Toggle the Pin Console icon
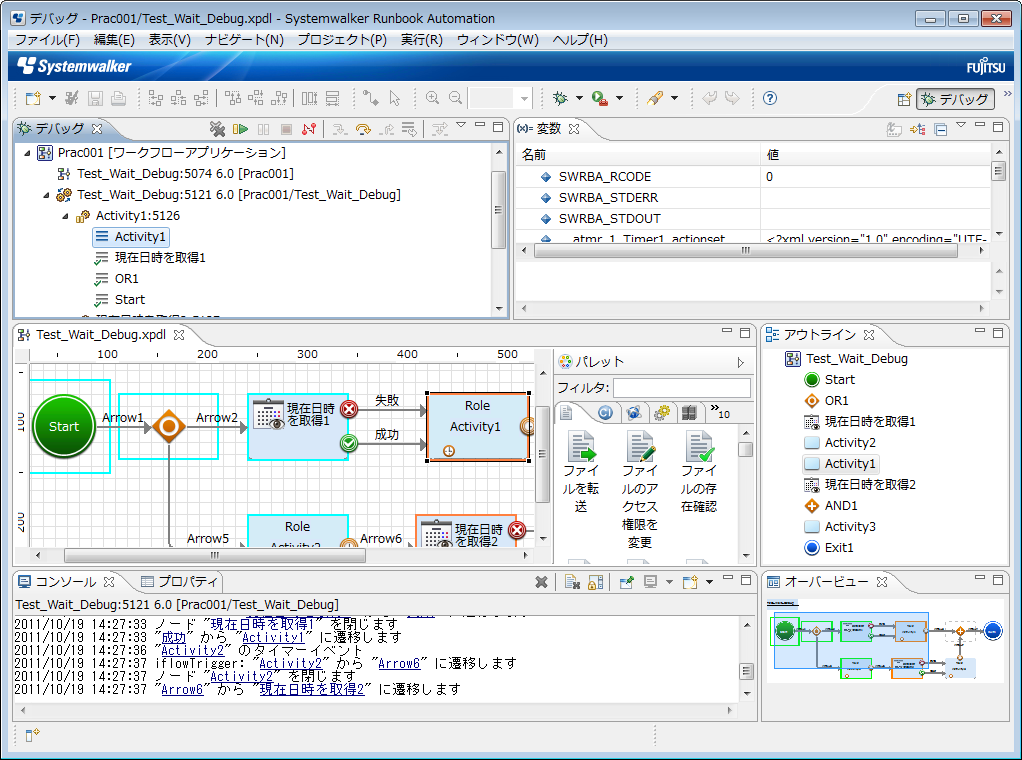Viewport: 1022px width, 760px height. point(626,582)
